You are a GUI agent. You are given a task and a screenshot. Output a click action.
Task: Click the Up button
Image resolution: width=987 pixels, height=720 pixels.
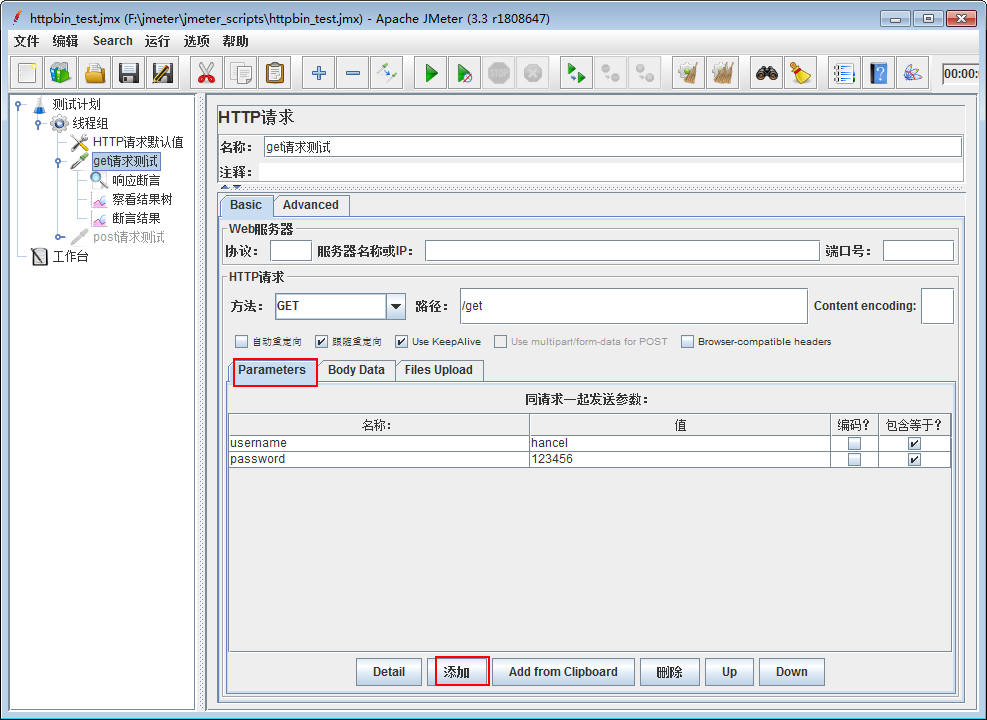(x=730, y=672)
